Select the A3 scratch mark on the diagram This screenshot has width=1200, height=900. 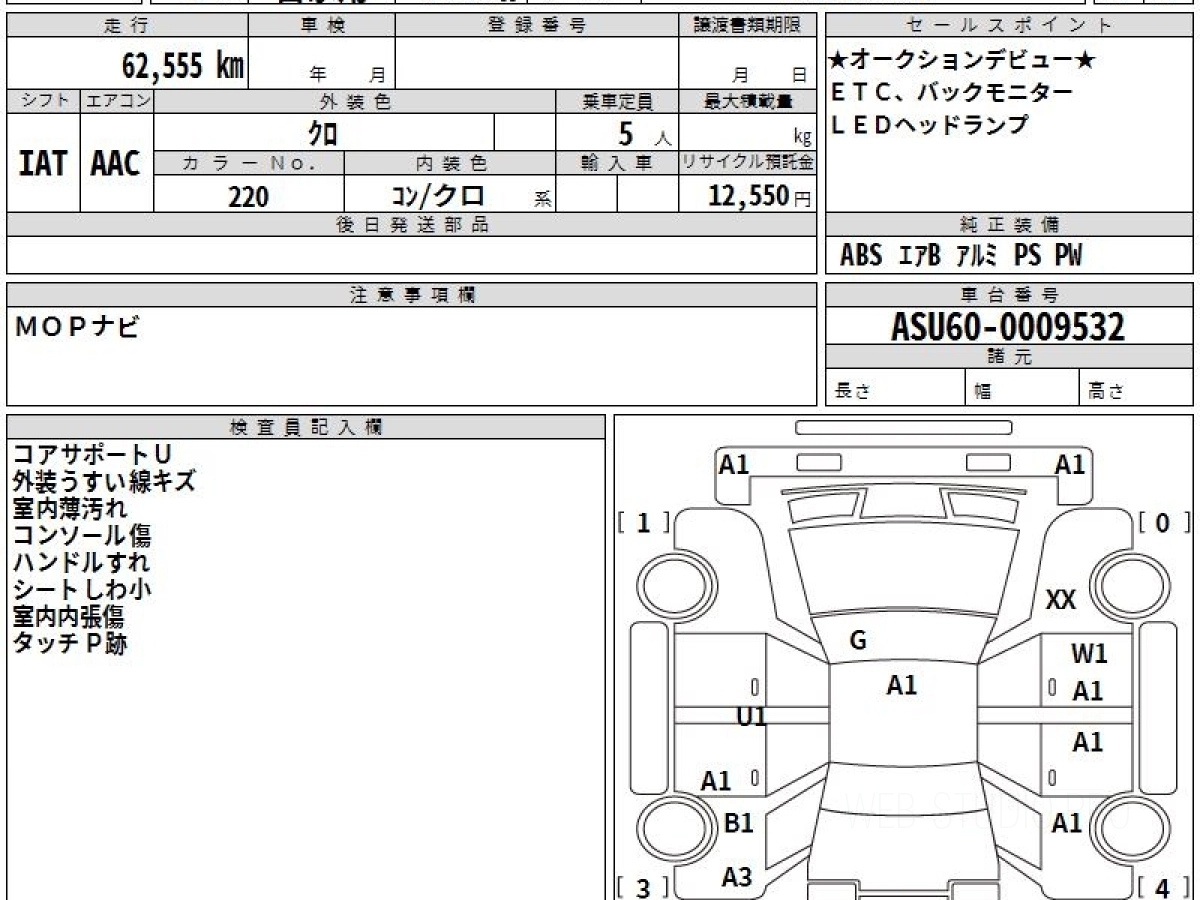[737, 877]
